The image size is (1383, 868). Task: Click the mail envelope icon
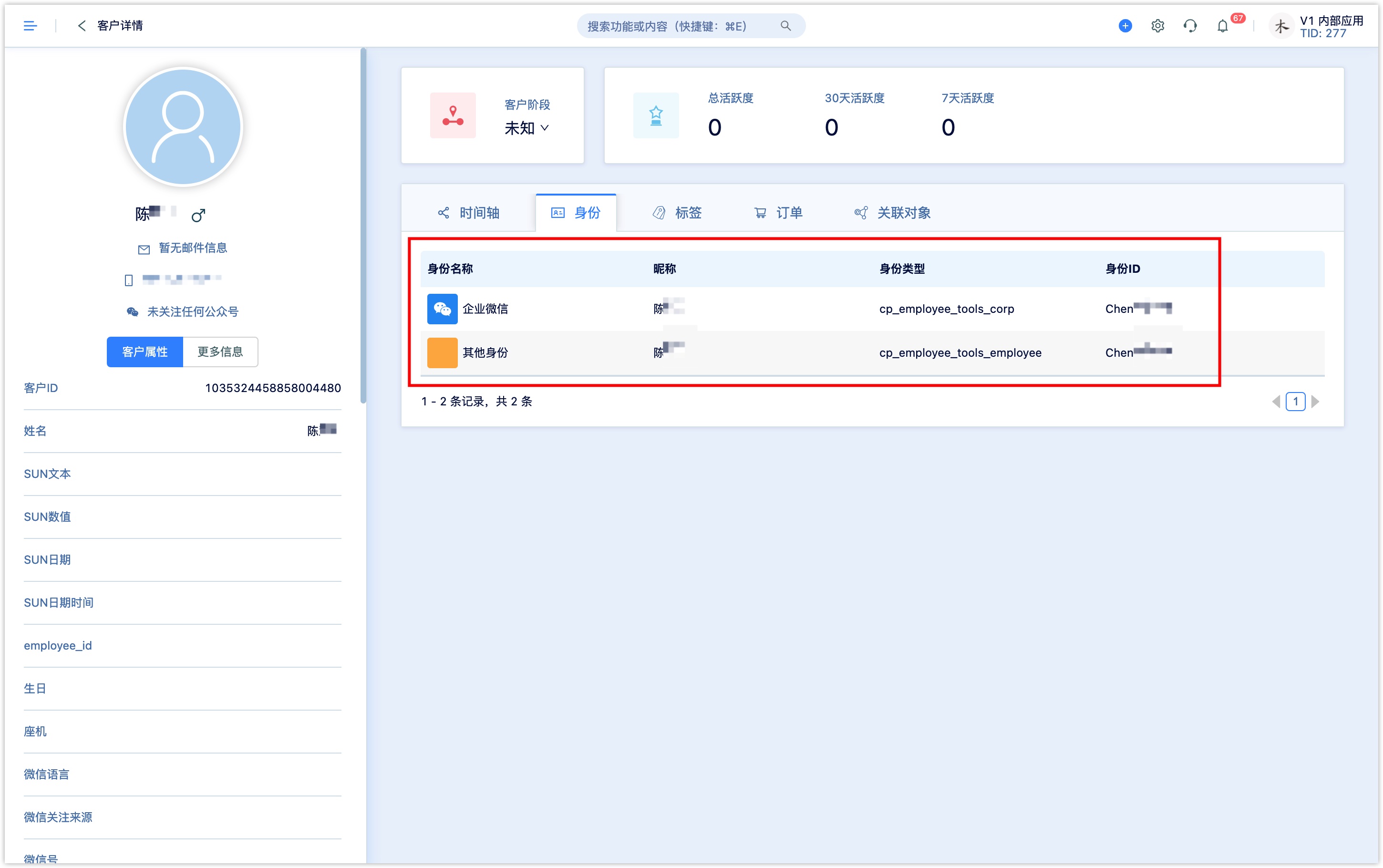144,249
